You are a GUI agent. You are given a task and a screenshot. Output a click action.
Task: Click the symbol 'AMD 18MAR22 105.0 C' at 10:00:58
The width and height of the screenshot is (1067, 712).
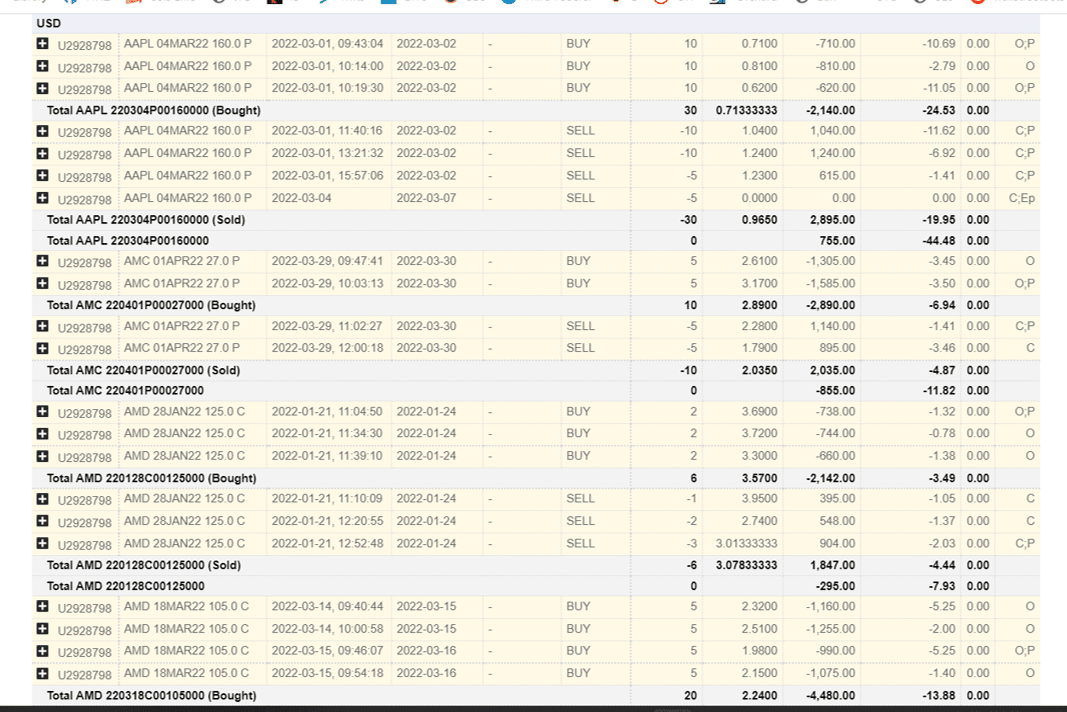click(x=186, y=629)
